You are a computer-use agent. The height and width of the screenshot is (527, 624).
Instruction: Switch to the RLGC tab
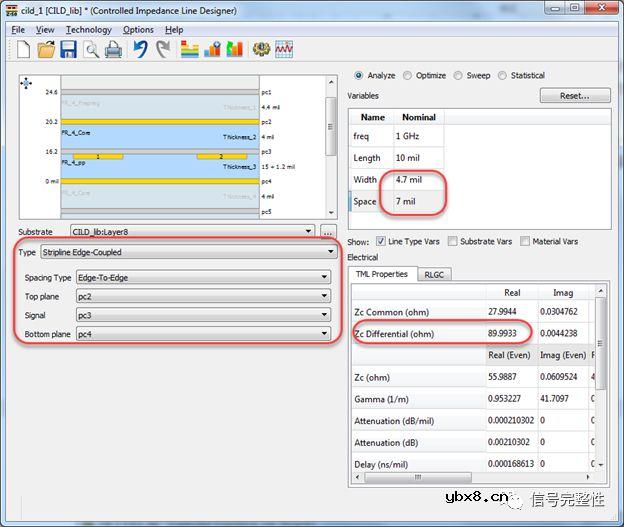434,274
